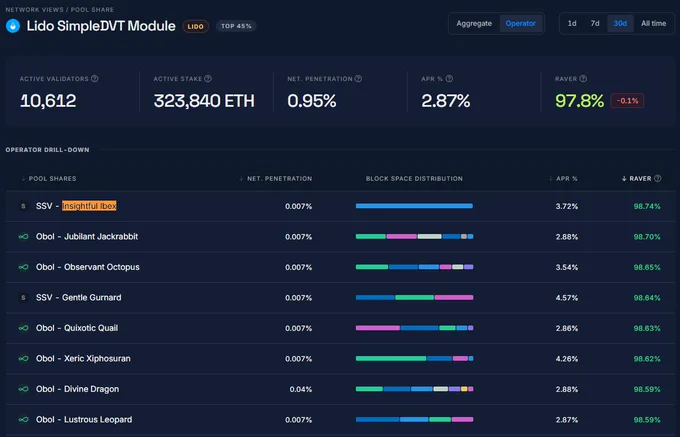Screen dimensions: 680x437
Task: Open RAVER help icon in stats panel
Action: (x=583, y=78)
